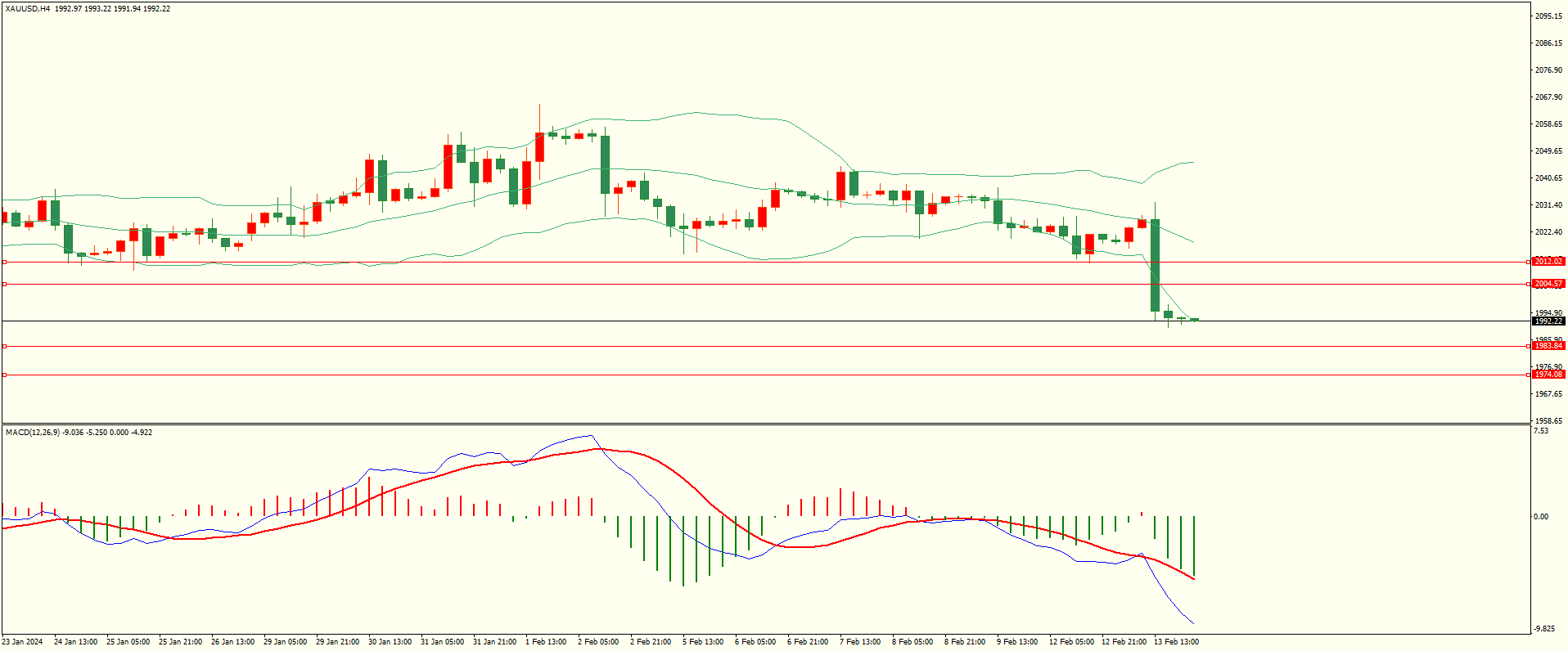Click the 30 Jan 13:00 time label

click(x=390, y=642)
